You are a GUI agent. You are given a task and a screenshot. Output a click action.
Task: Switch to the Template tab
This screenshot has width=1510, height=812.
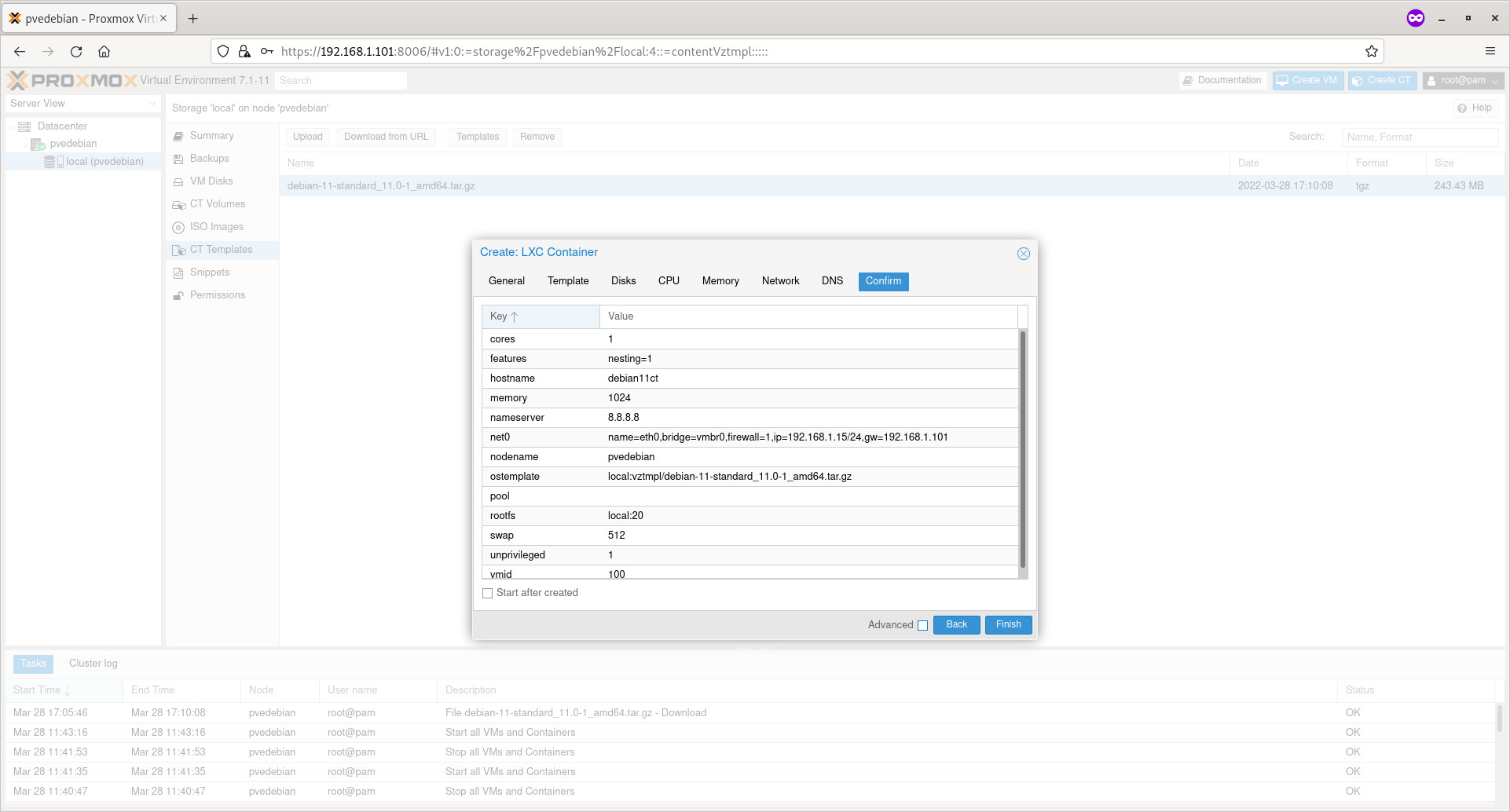tap(568, 281)
